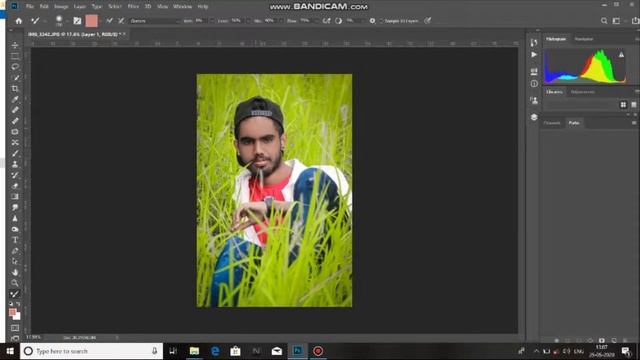The image size is (640, 360).
Task: Toggle pressure controls size button
Action: click(x=428, y=21)
